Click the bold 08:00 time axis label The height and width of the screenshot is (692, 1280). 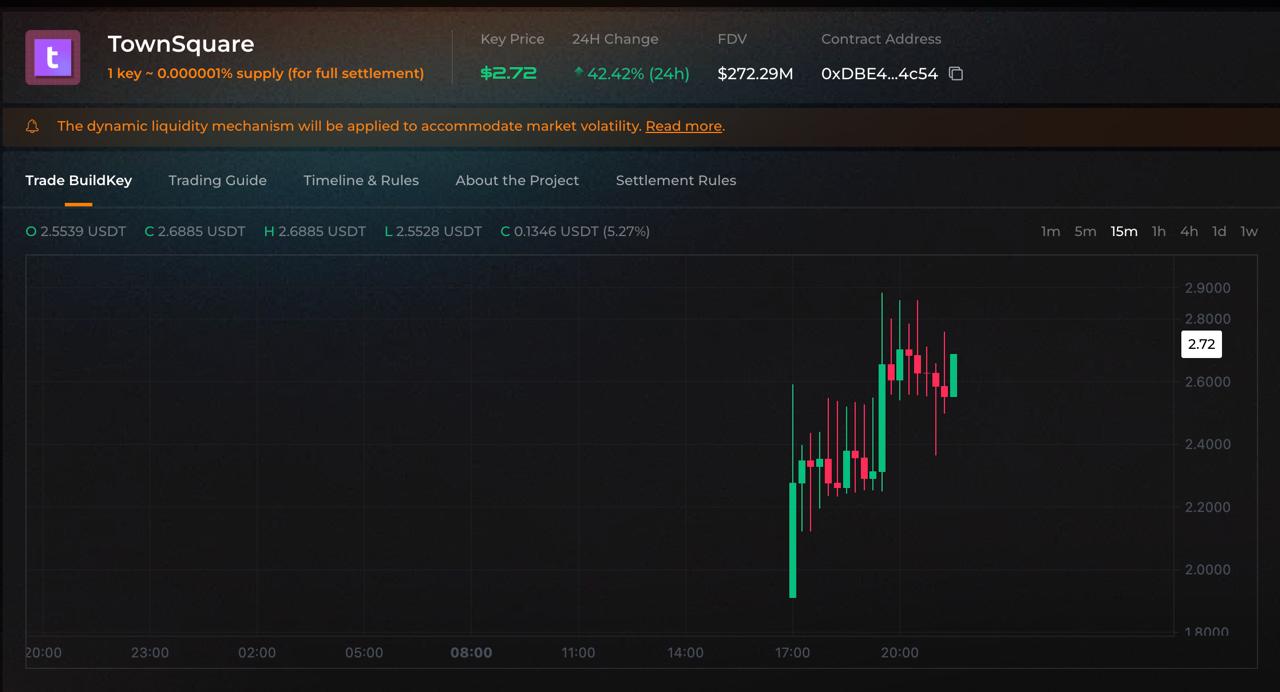pos(471,652)
